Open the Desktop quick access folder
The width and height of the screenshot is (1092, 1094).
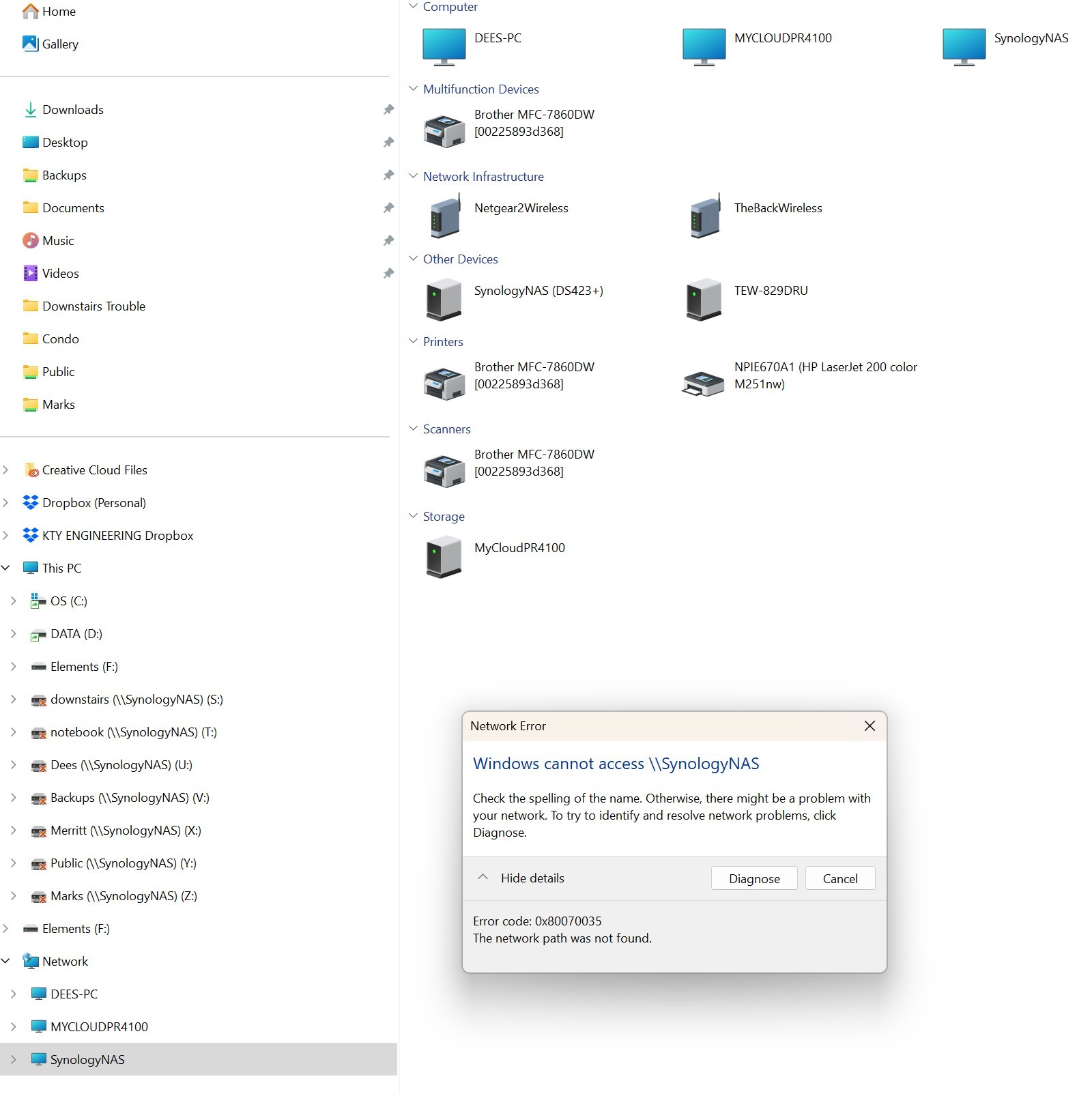tap(55, 142)
